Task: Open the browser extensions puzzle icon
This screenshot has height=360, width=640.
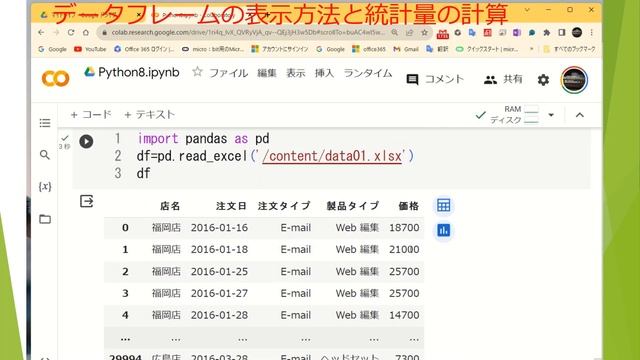Action: pyautogui.click(x=547, y=33)
